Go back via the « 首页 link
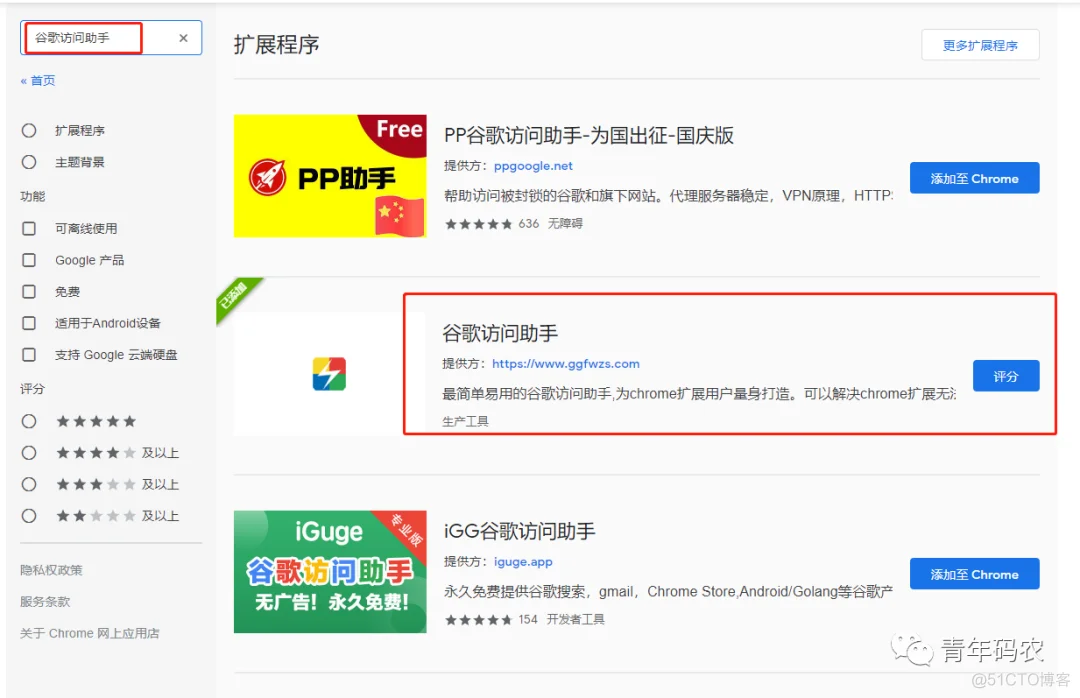Screen dimensions: 1080x698 coord(38,81)
